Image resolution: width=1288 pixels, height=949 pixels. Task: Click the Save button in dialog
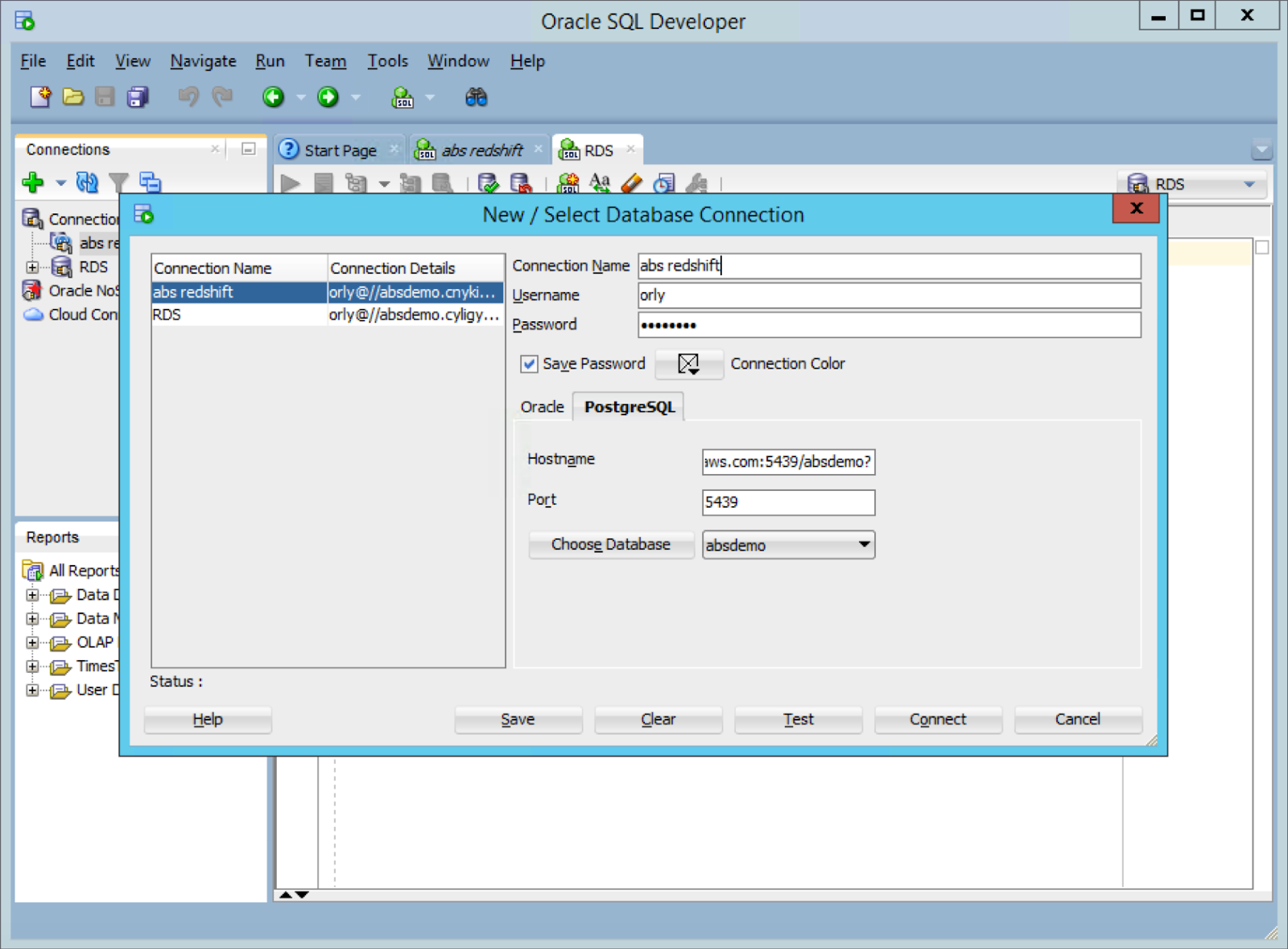coord(518,720)
